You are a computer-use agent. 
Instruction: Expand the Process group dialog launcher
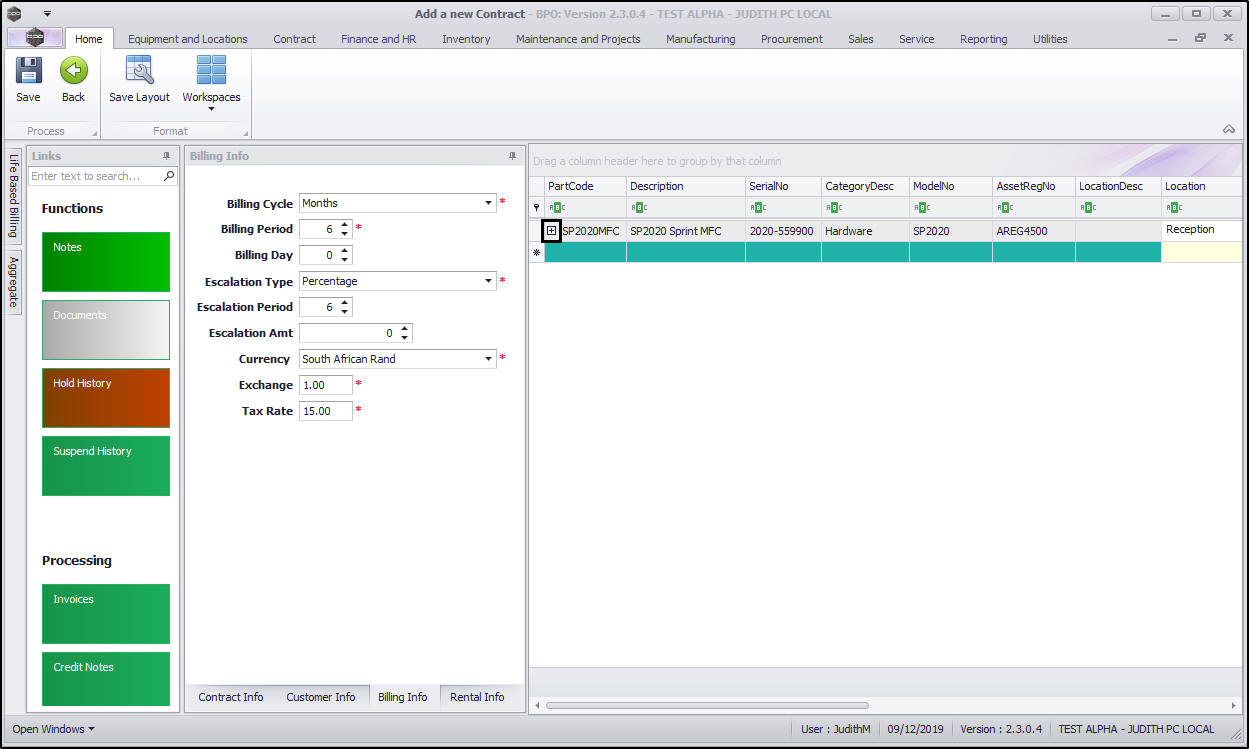pos(95,133)
